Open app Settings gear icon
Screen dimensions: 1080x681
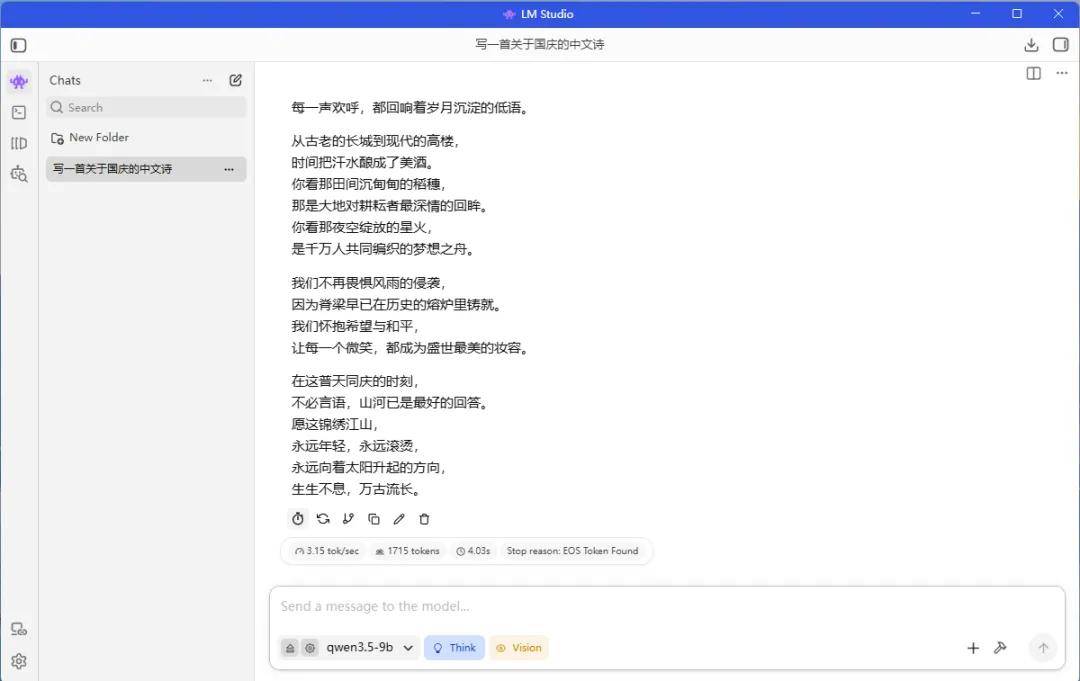click(x=19, y=662)
